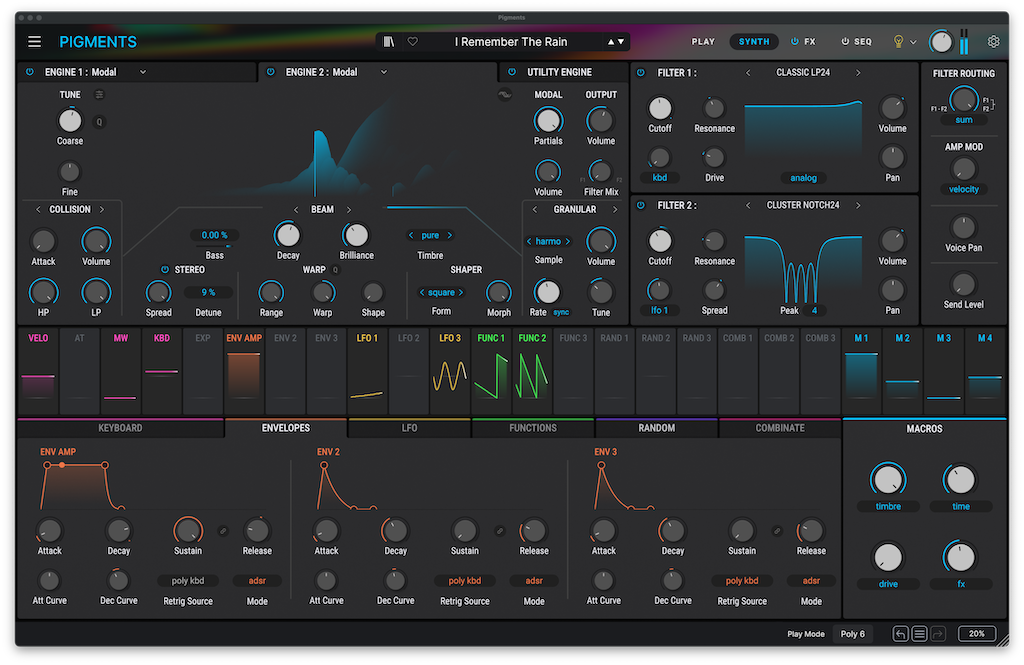This screenshot has width=1024, height=665.
Task: Click next arrow beside COLLISION
Action: [102, 210]
